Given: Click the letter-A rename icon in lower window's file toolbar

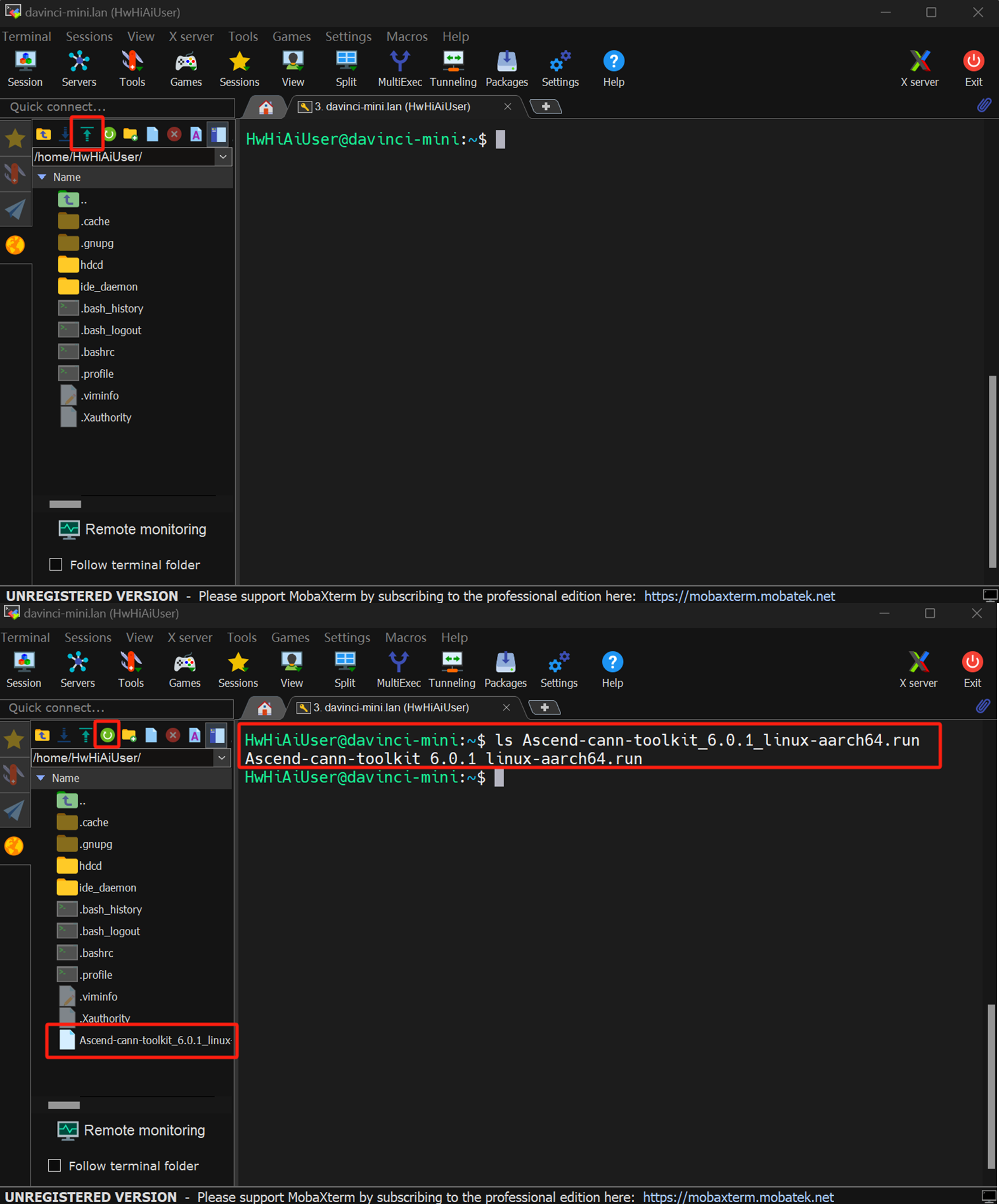Looking at the screenshot, I should (x=195, y=735).
